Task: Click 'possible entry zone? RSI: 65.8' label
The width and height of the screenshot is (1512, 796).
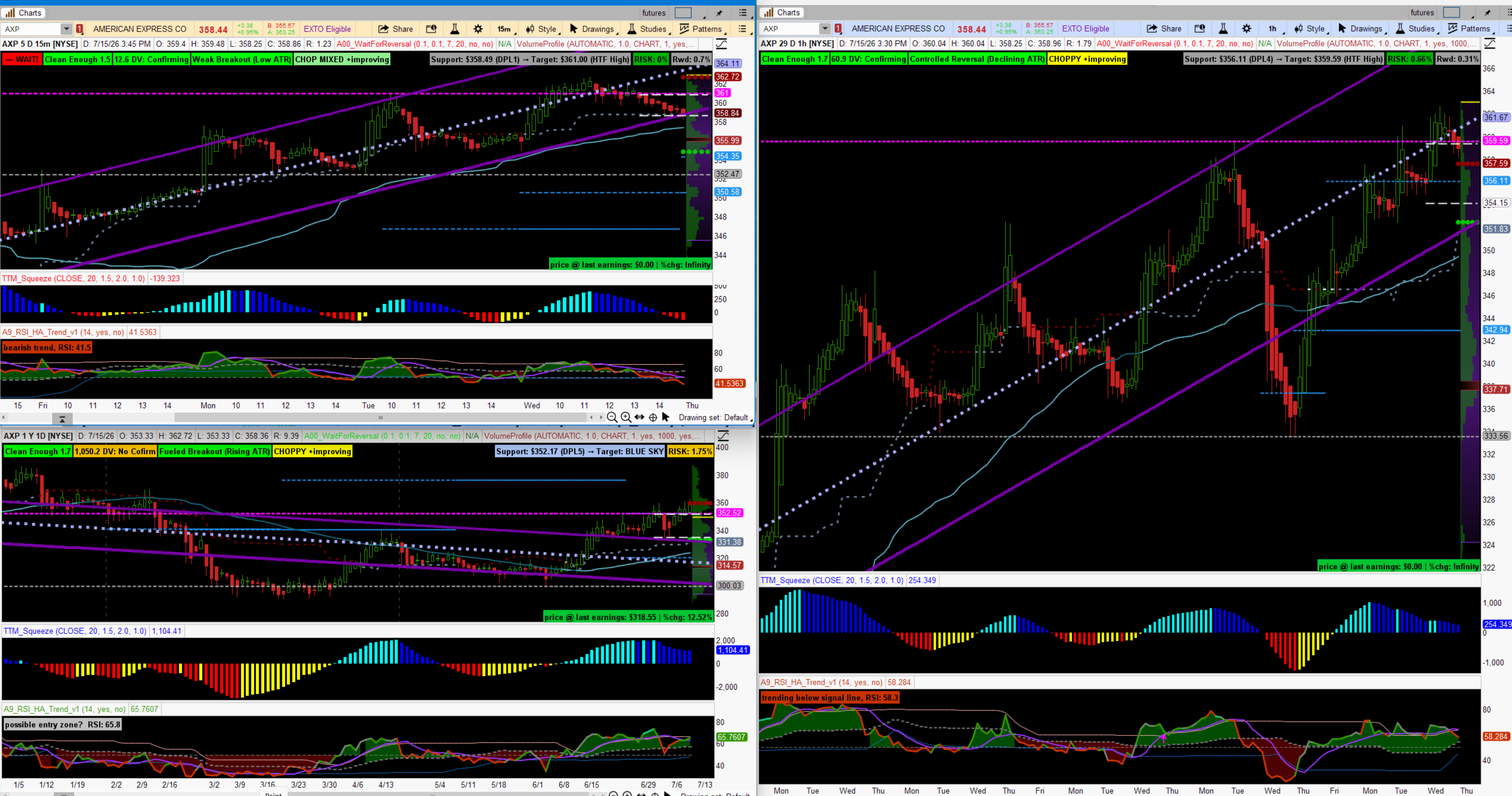Action: coord(63,724)
